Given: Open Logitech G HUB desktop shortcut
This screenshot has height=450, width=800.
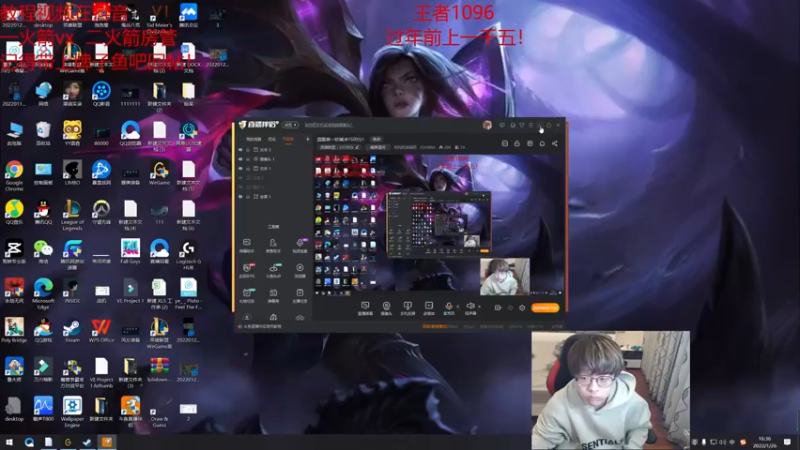Looking at the screenshot, I should (x=188, y=255).
